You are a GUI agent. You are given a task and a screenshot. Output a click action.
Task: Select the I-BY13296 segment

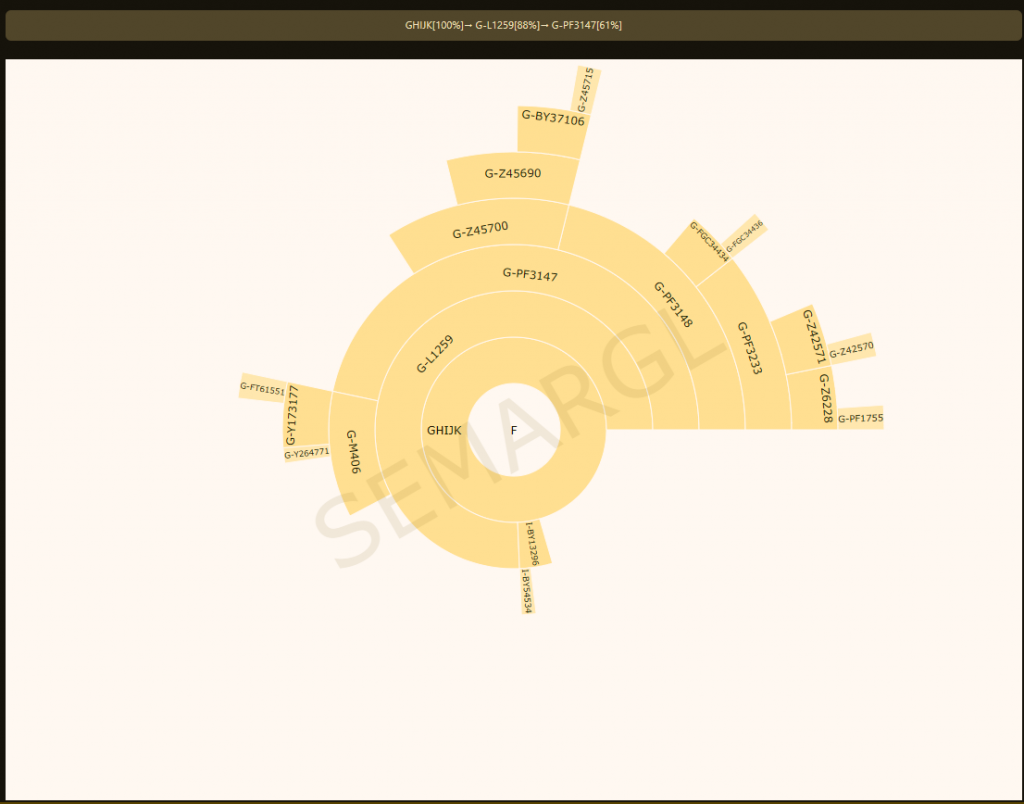tap(532, 543)
